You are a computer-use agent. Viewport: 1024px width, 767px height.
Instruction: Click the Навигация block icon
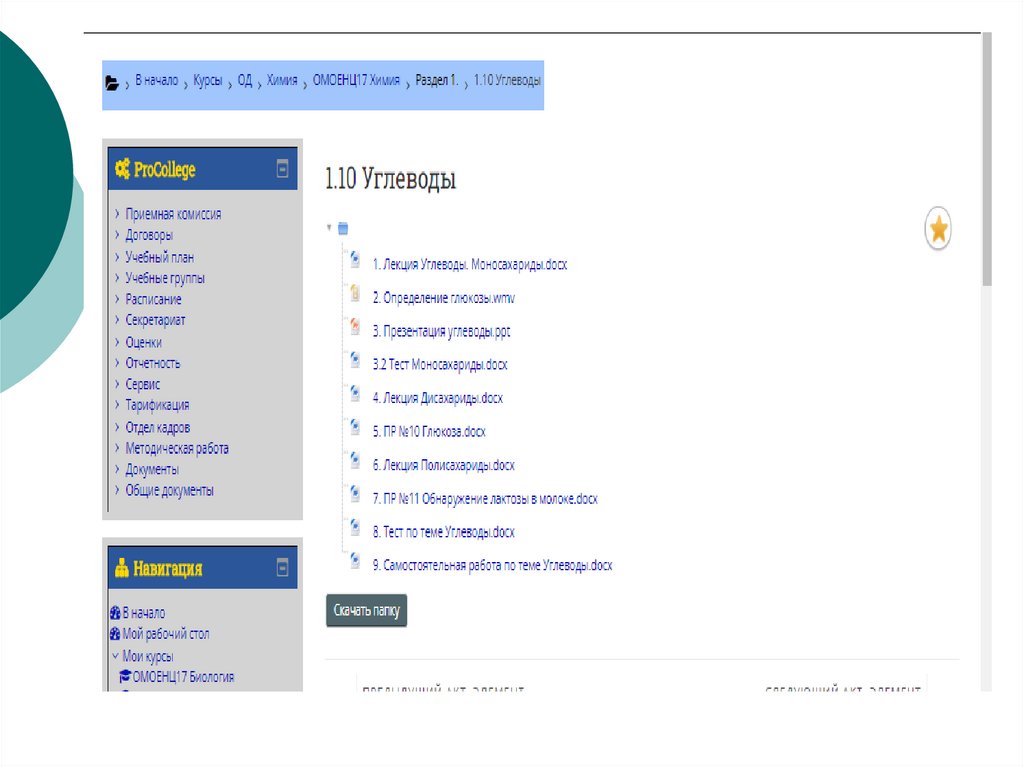[x=121, y=568]
